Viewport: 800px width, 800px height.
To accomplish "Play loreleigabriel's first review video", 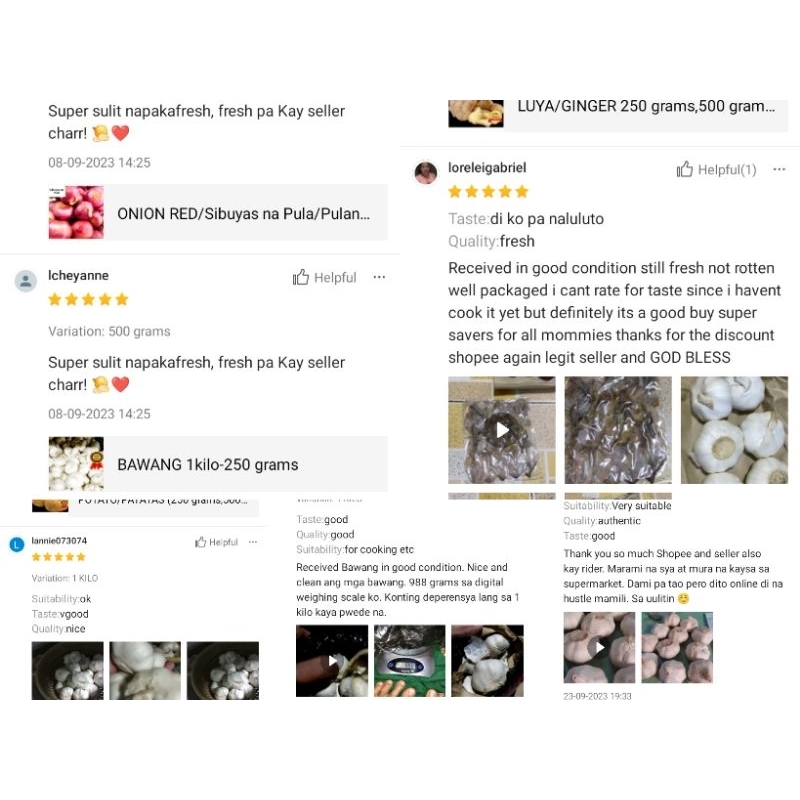I will coord(502,430).
